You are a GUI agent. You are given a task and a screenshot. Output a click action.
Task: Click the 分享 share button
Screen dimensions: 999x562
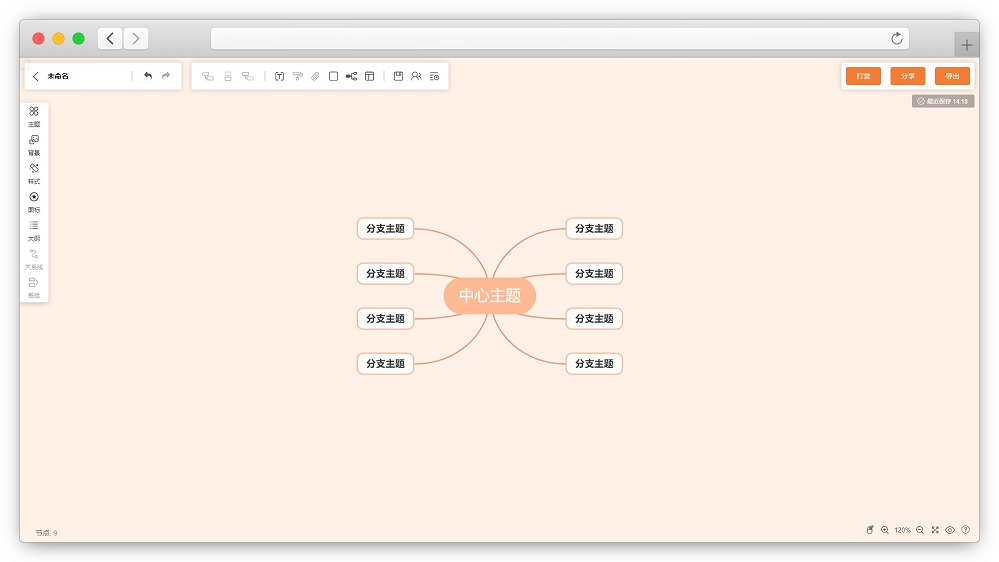(x=907, y=76)
